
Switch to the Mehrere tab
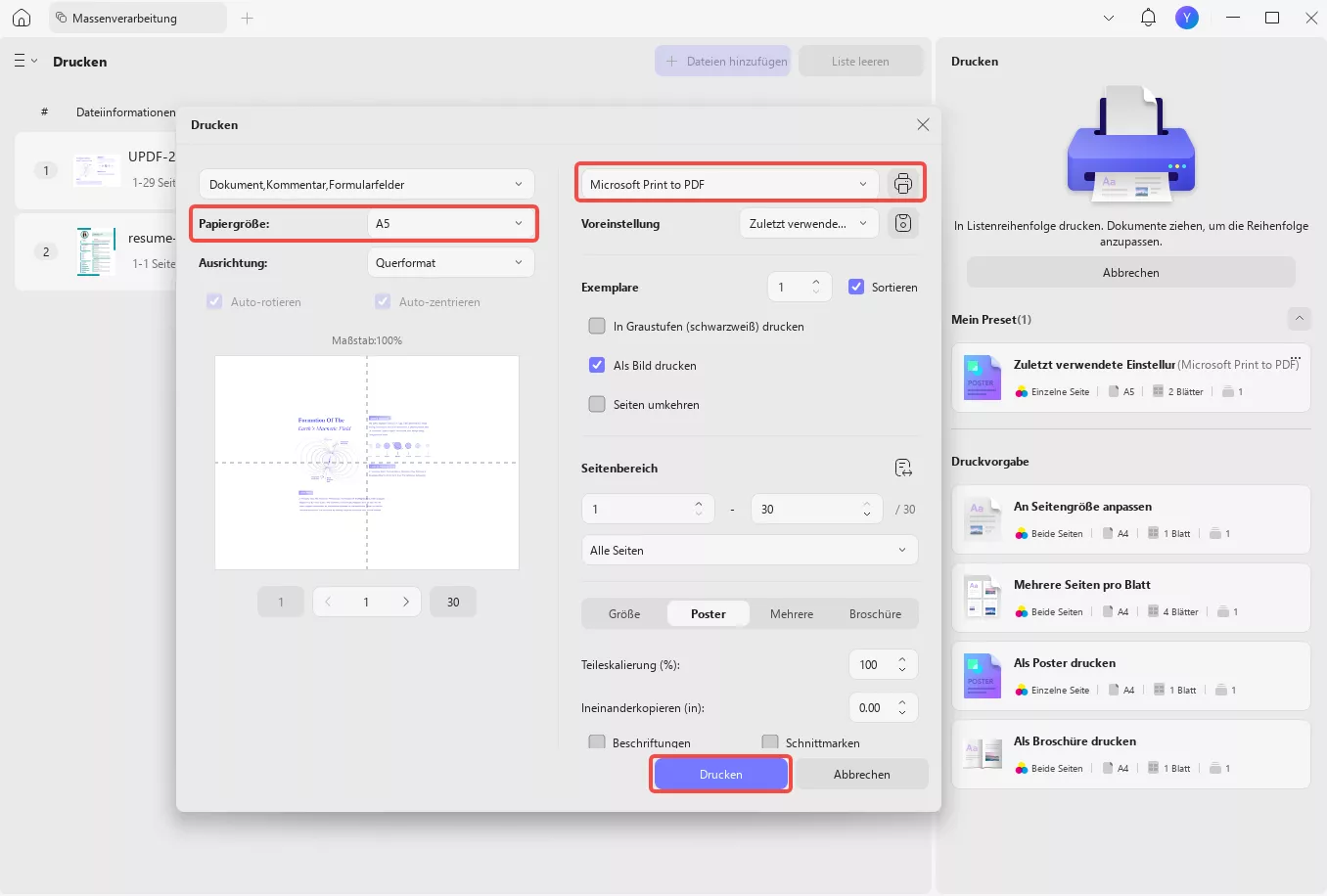click(x=792, y=613)
